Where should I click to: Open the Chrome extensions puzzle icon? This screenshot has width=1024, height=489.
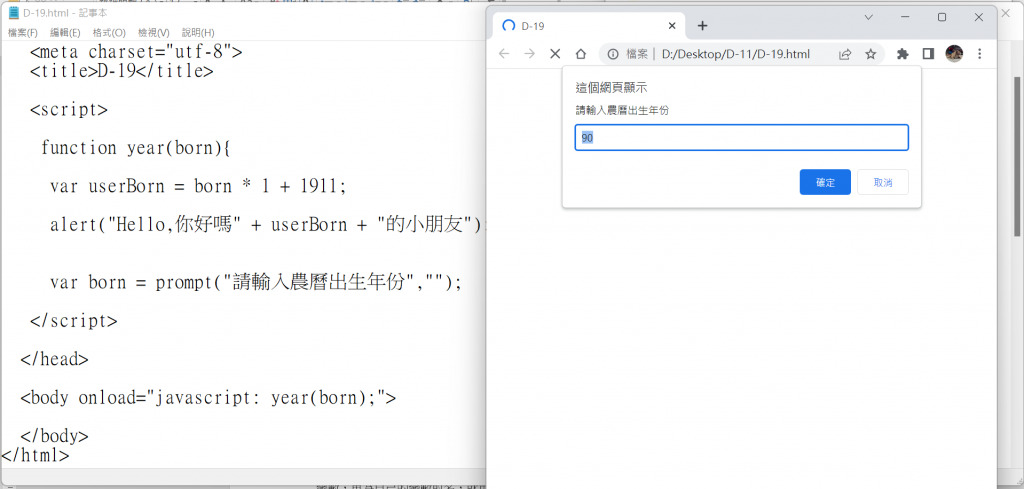(x=903, y=54)
